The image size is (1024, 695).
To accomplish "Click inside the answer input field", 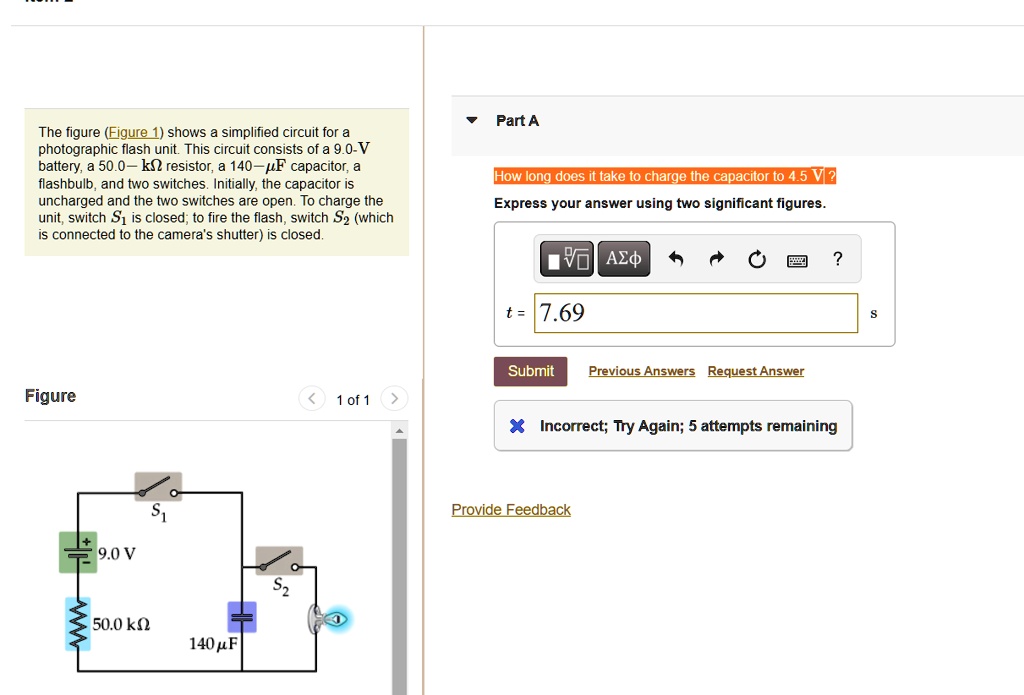I will point(696,312).
